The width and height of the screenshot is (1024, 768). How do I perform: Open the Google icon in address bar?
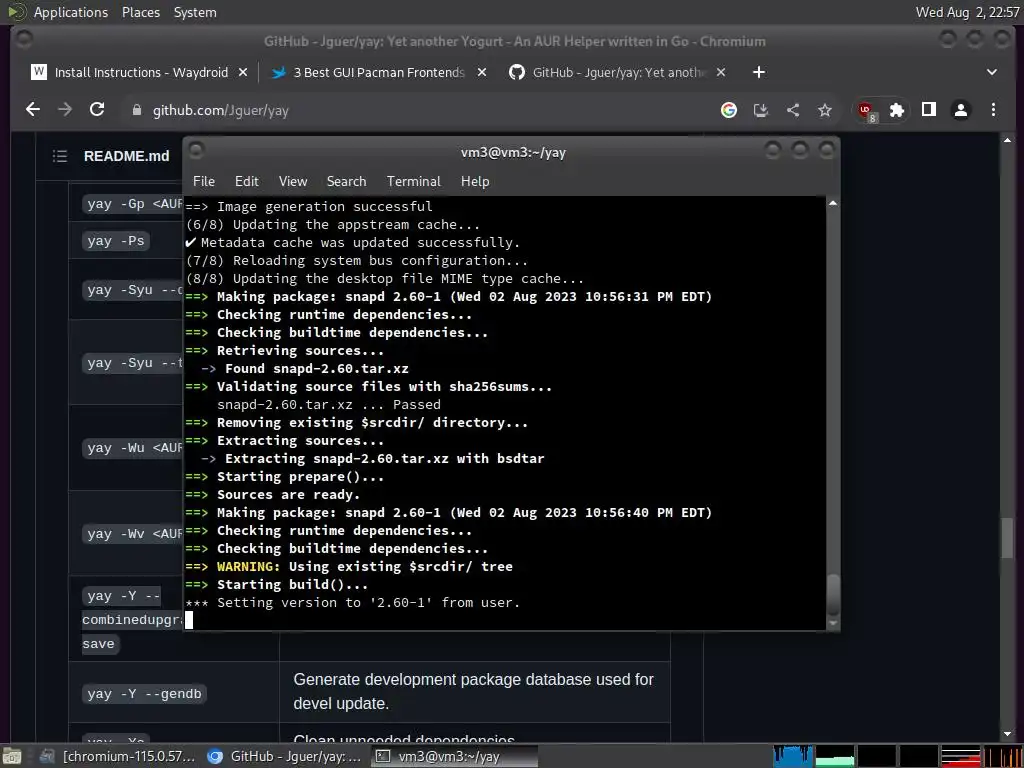pyautogui.click(x=729, y=110)
